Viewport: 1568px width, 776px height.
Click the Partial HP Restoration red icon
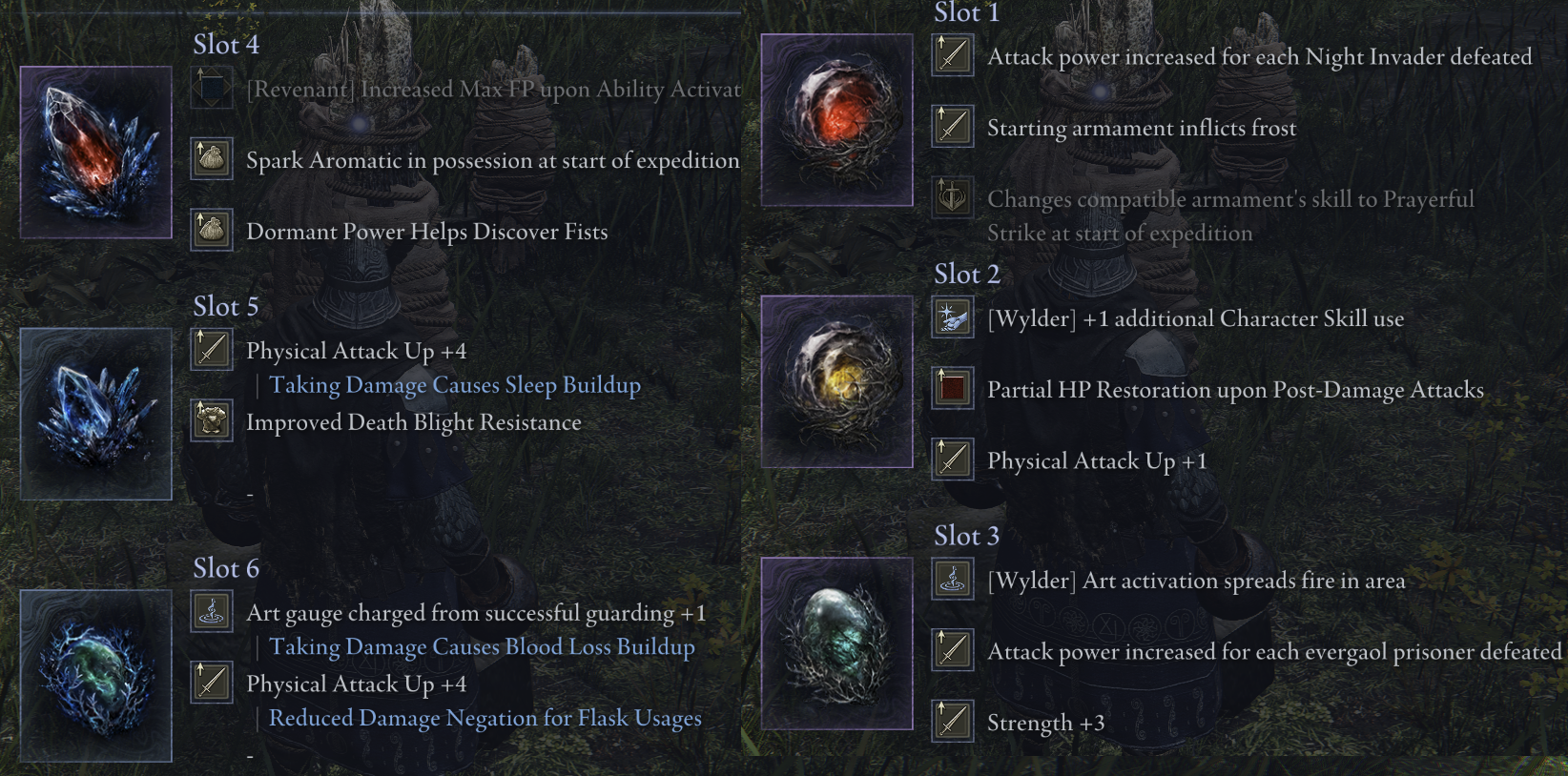click(953, 389)
